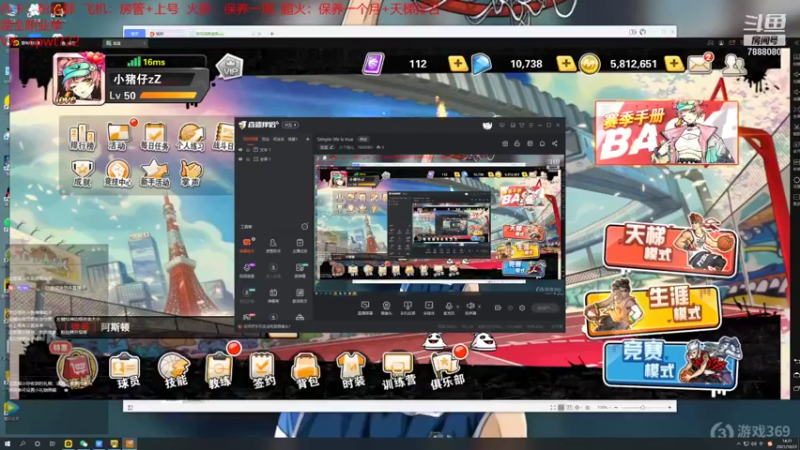Click the start streaming button
This screenshot has width=800, height=450.
coord(545,308)
